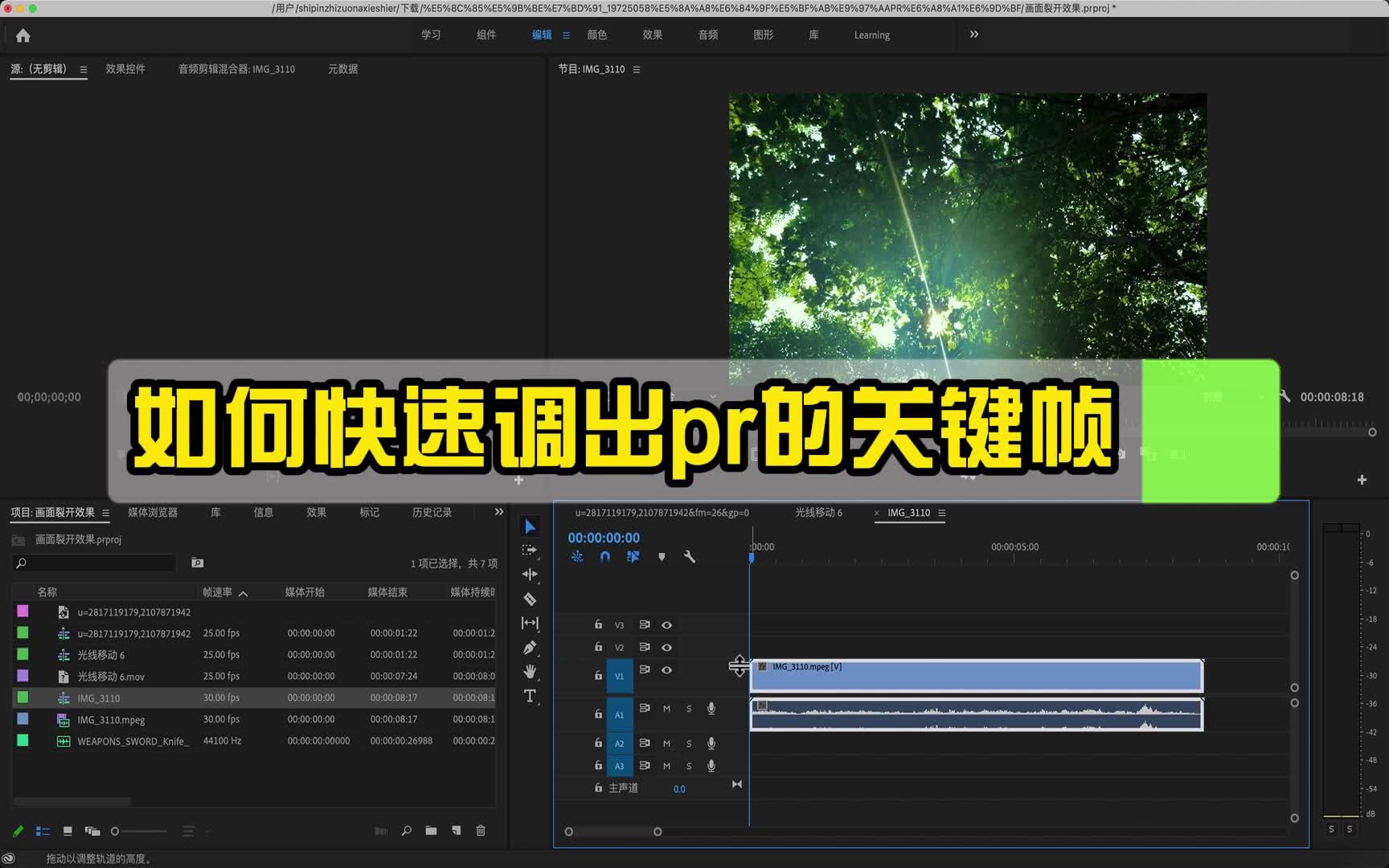
Task: Switch to the Effects workspace
Action: coord(652,35)
